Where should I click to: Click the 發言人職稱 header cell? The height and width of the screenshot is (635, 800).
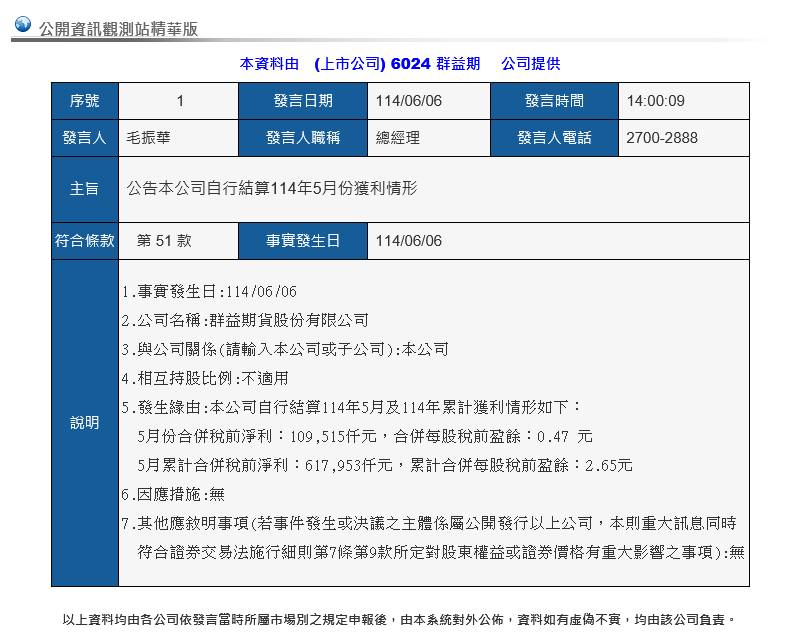click(x=303, y=138)
